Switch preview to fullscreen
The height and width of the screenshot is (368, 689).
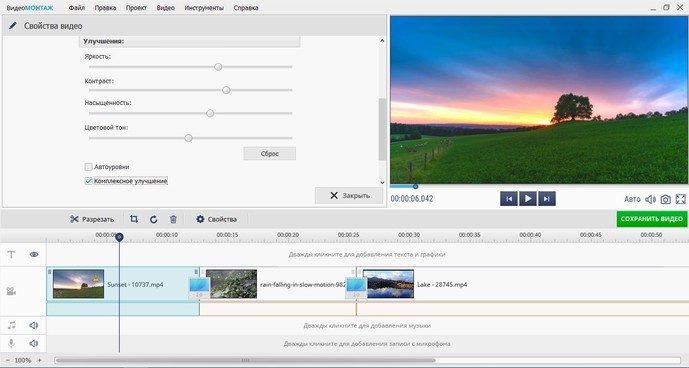pyautogui.click(x=681, y=199)
